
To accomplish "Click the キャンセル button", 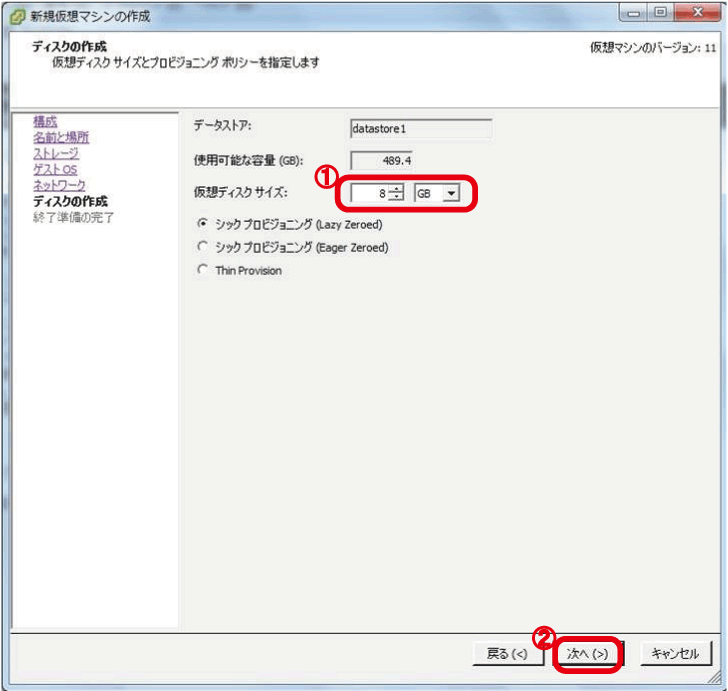I will (676, 653).
